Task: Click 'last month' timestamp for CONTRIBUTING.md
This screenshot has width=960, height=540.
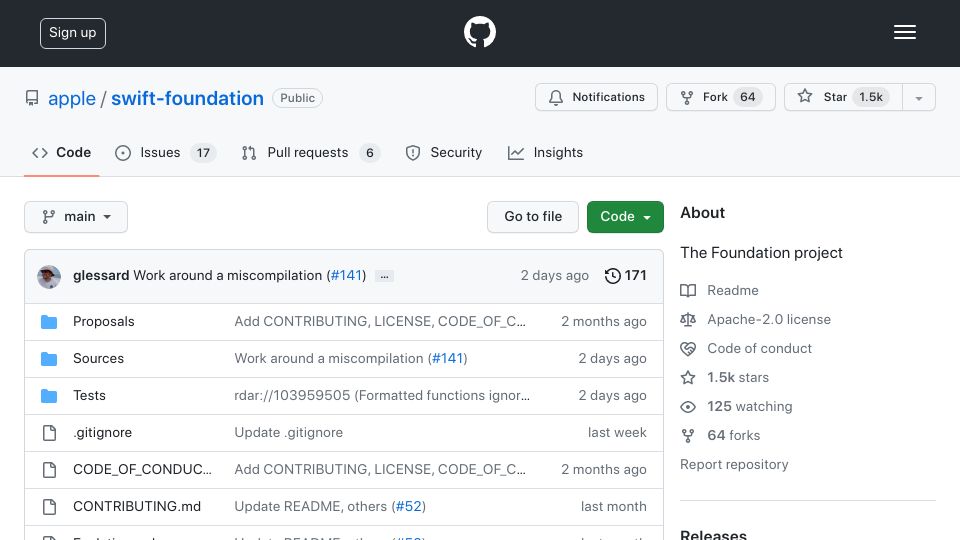Action: pos(613,506)
